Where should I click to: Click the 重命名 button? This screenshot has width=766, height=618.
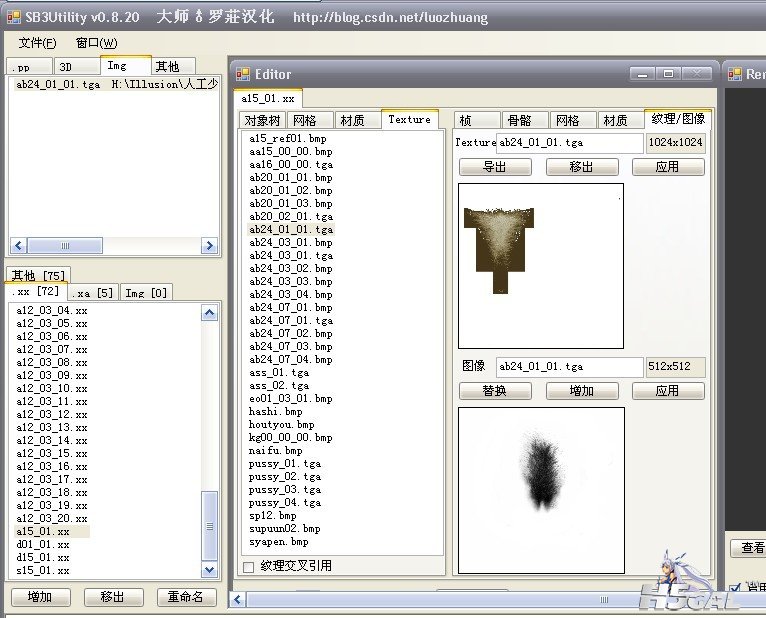(186, 597)
